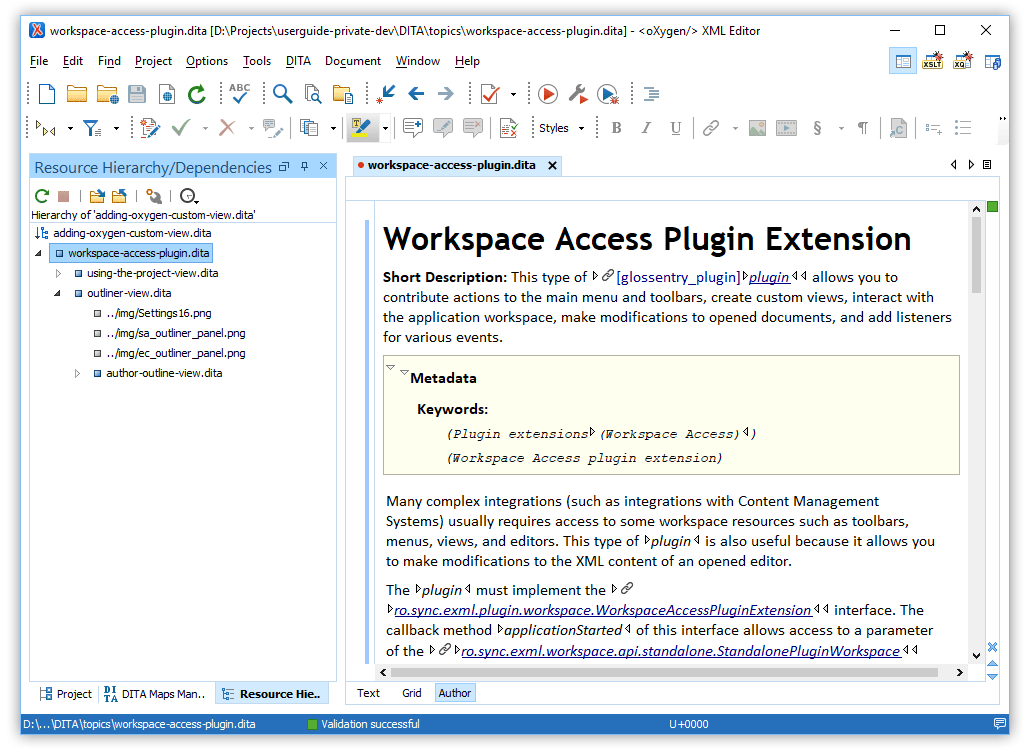Reject change with red X icon
This screenshot has height=750, width=1030.
227,127
